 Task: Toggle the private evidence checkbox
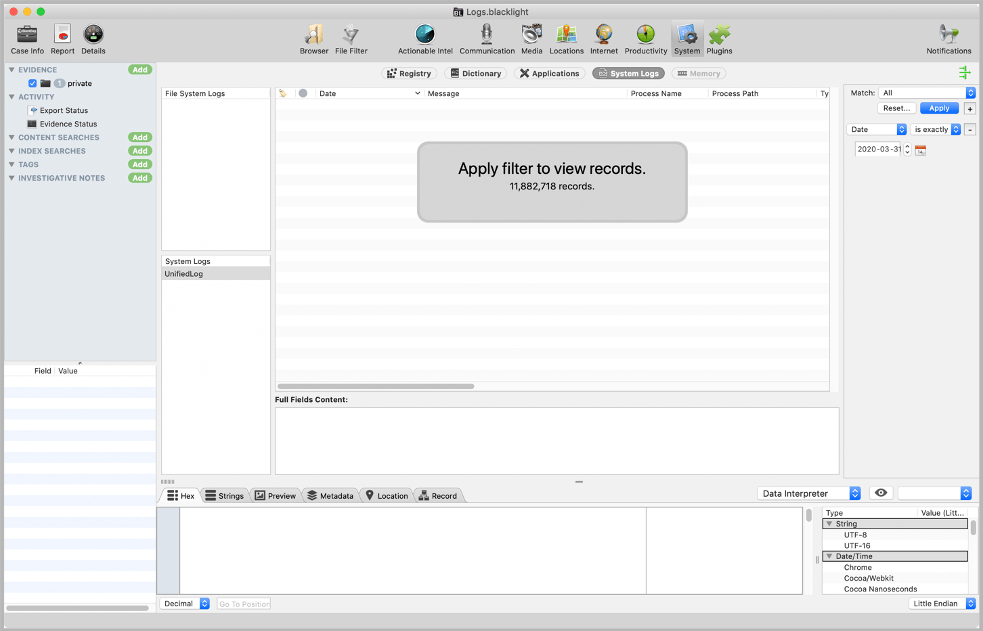click(33, 83)
